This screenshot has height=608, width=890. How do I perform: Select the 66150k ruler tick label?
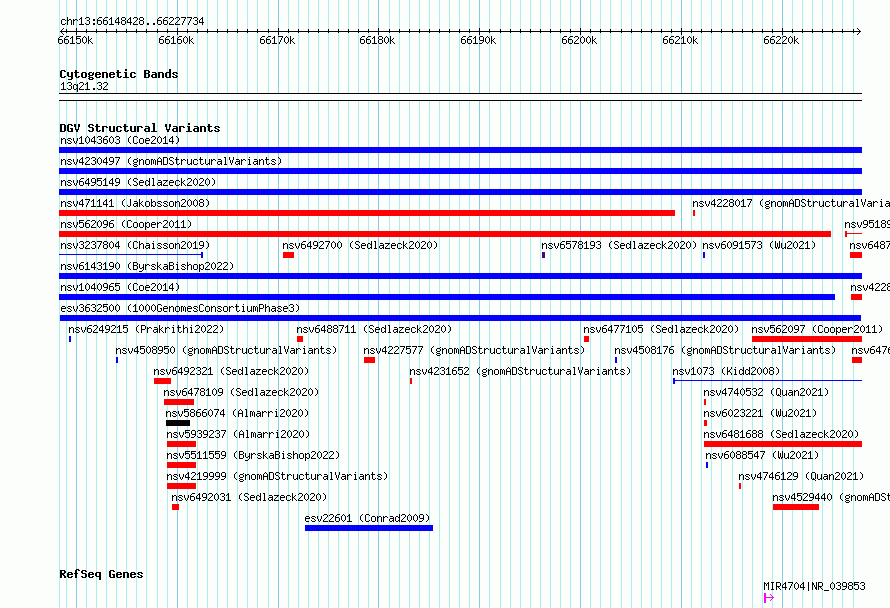(75, 40)
